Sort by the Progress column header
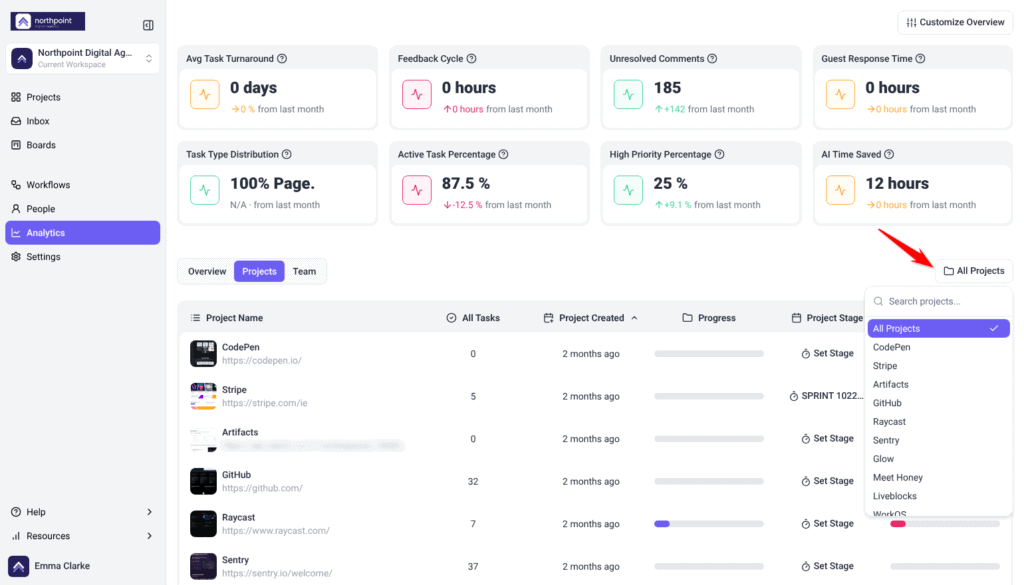1024x585 pixels. (709, 318)
